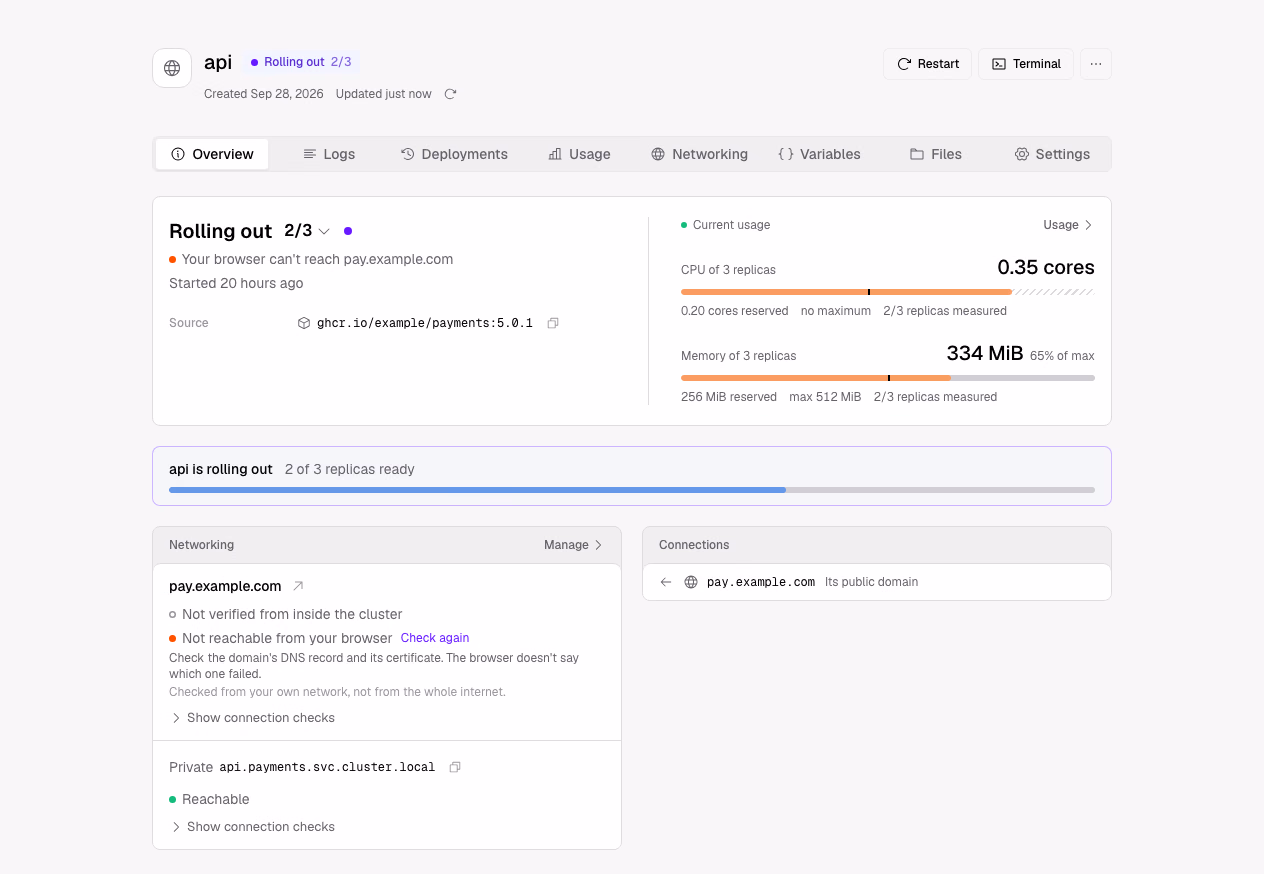Click "Not verified from inside the cluster"
The image size is (1264, 874).
tap(292, 614)
